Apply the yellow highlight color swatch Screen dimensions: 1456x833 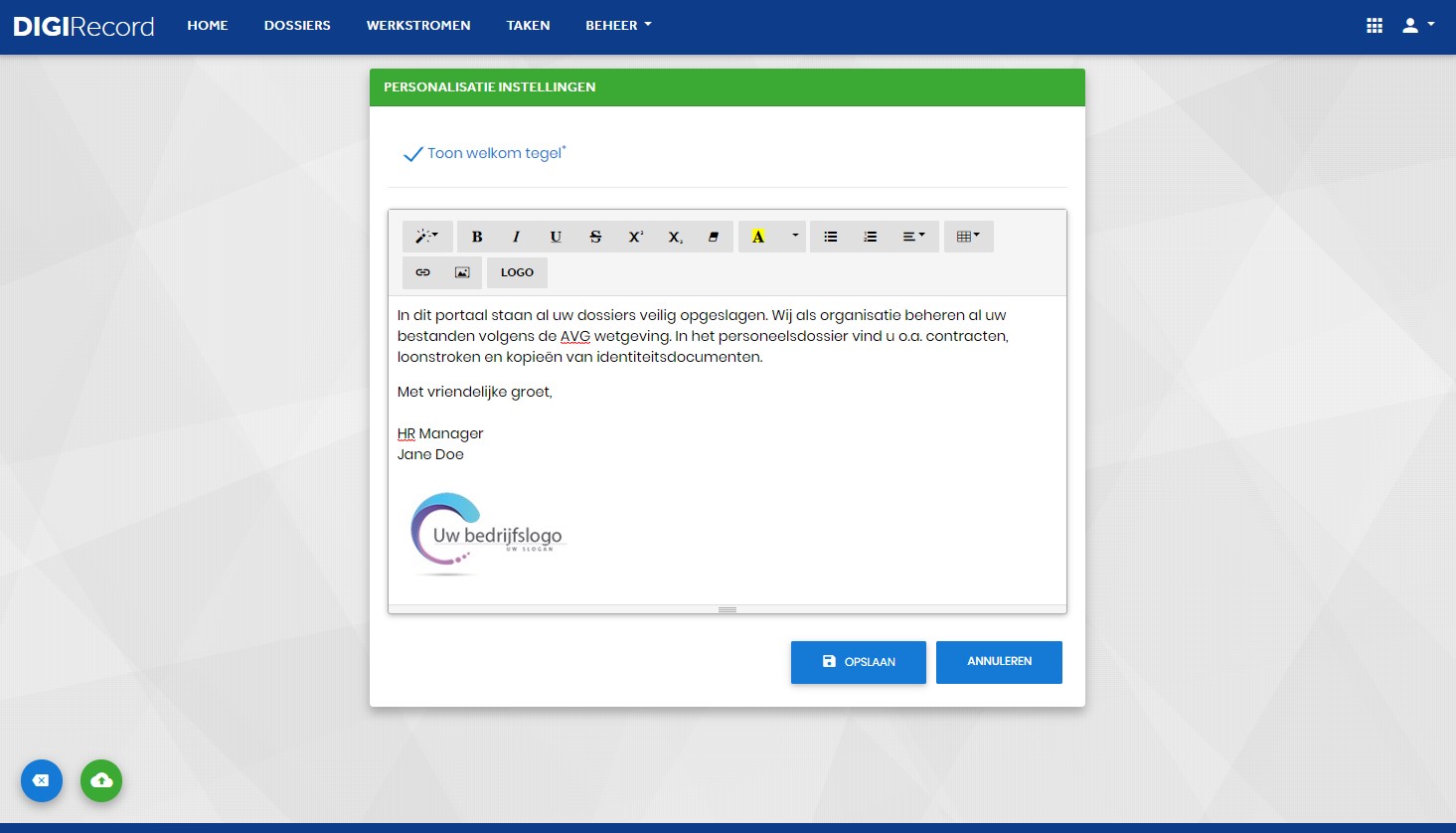(758, 237)
